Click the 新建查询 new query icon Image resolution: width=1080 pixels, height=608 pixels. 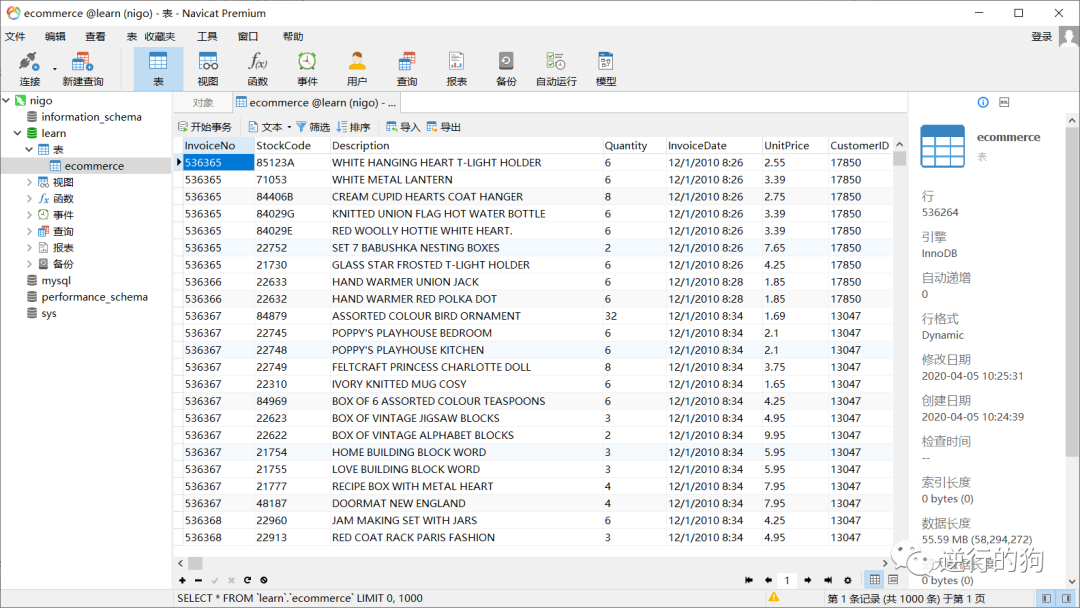click(x=83, y=69)
